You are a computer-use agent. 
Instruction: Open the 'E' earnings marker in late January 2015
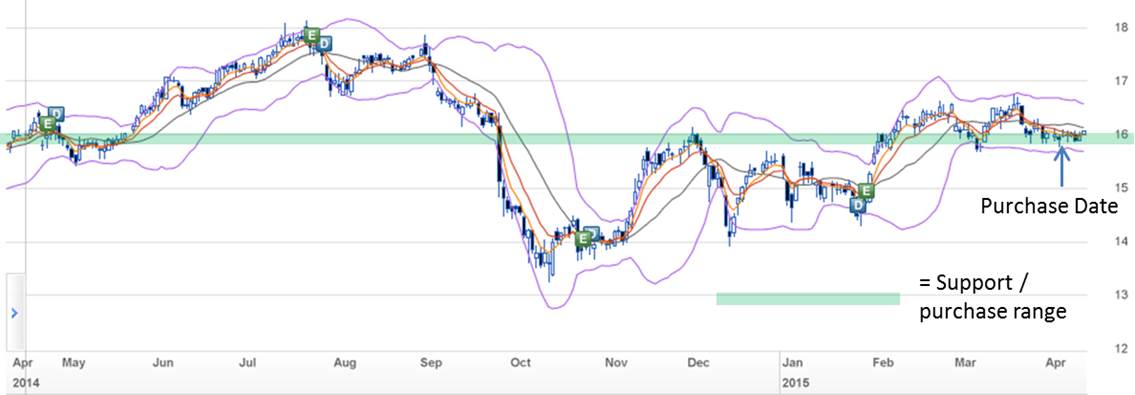(867, 191)
